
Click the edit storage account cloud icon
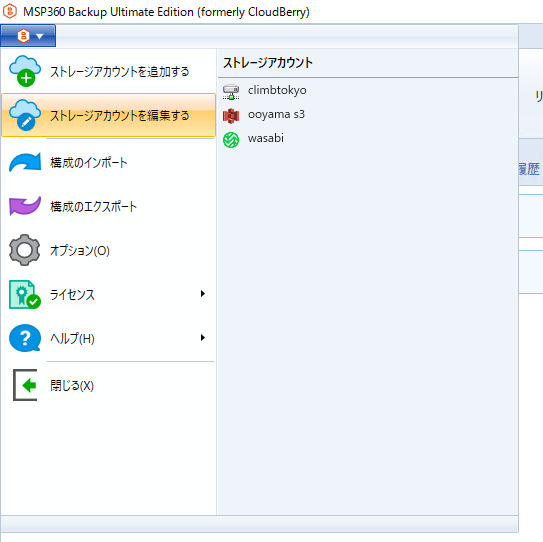click(25, 115)
